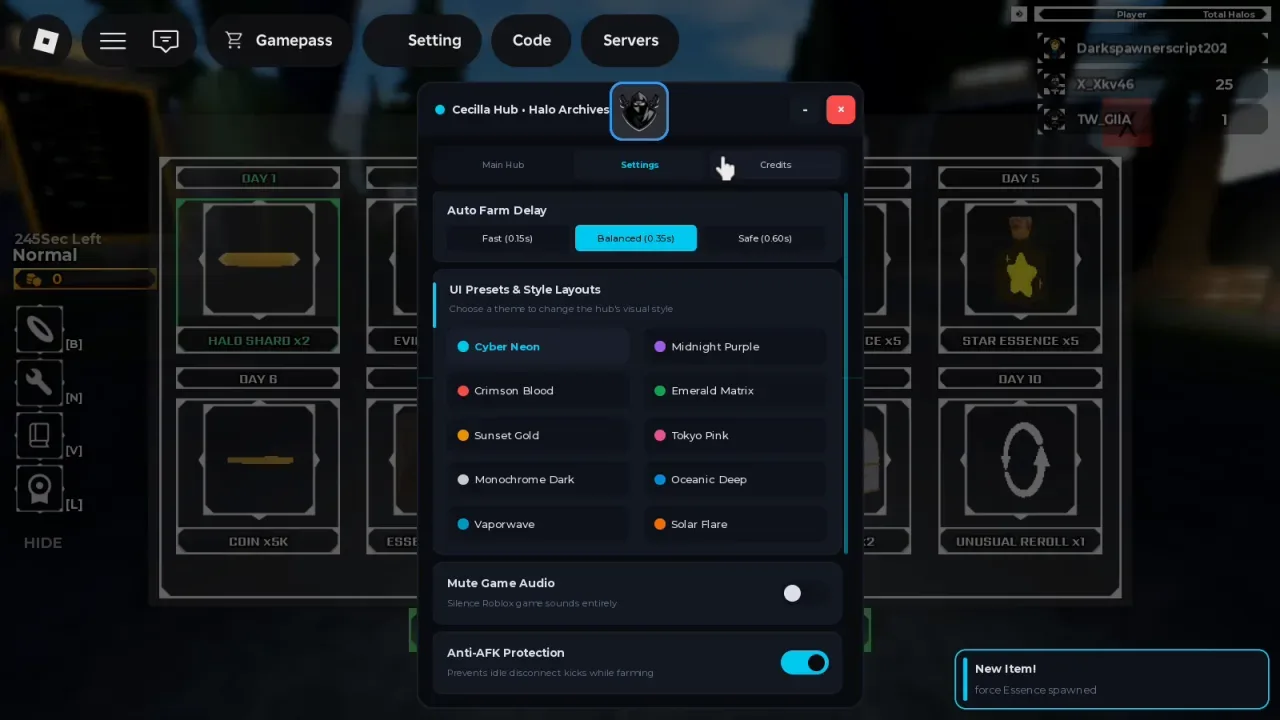Select the Tokyo Pink theme
Image resolution: width=1280 pixels, height=720 pixels.
coord(735,436)
